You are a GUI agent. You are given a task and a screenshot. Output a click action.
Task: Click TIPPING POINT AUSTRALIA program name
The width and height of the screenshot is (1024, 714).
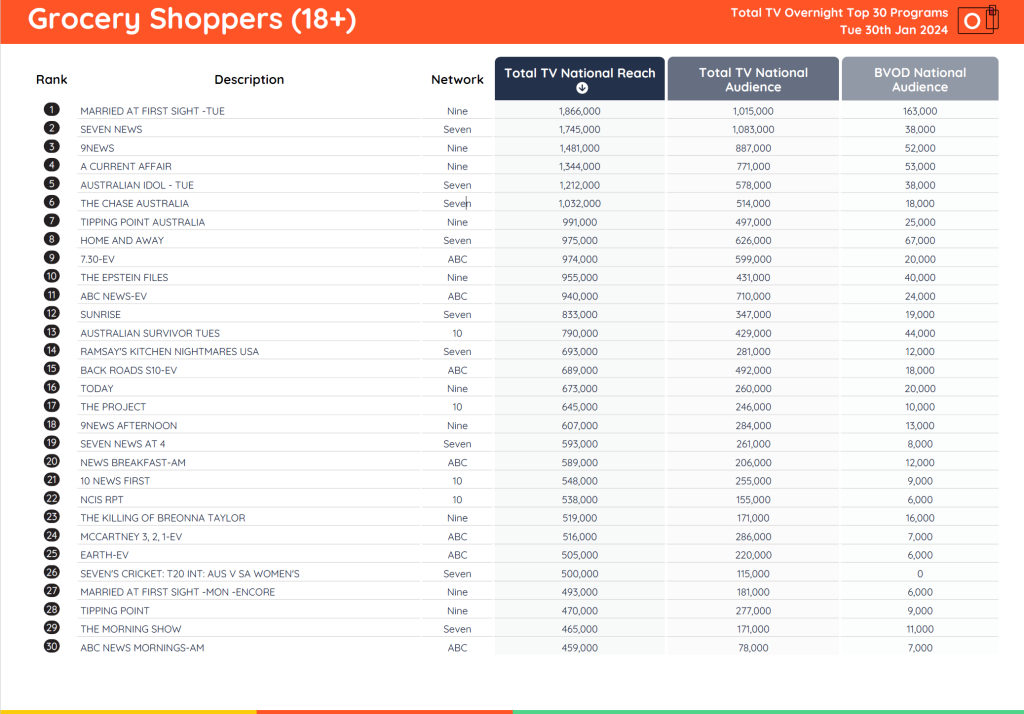(142, 222)
